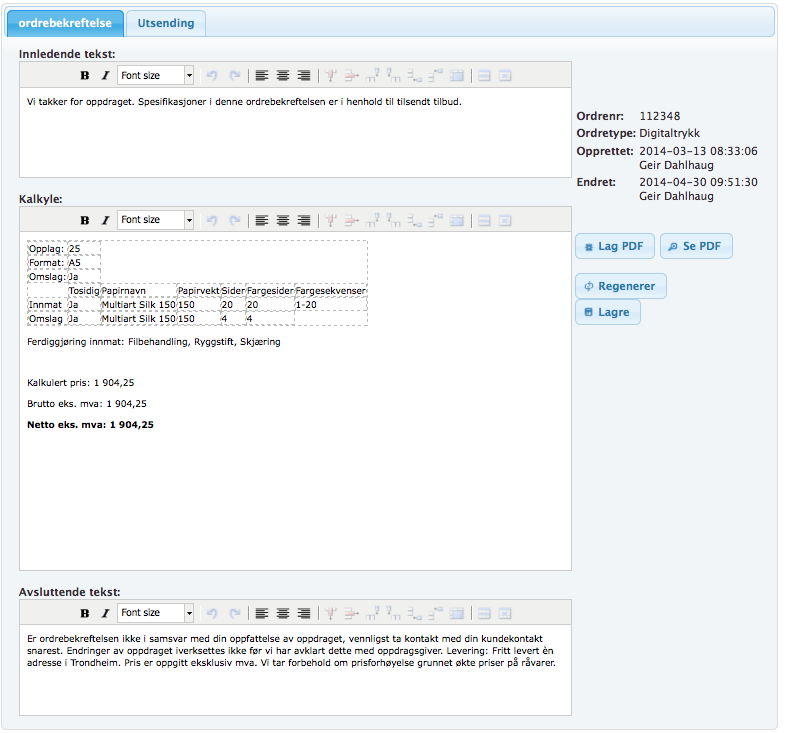Screen dimensions: 786x733
Task: Click italic icon in Avsluttende tekst toolbar
Action: pos(105,613)
